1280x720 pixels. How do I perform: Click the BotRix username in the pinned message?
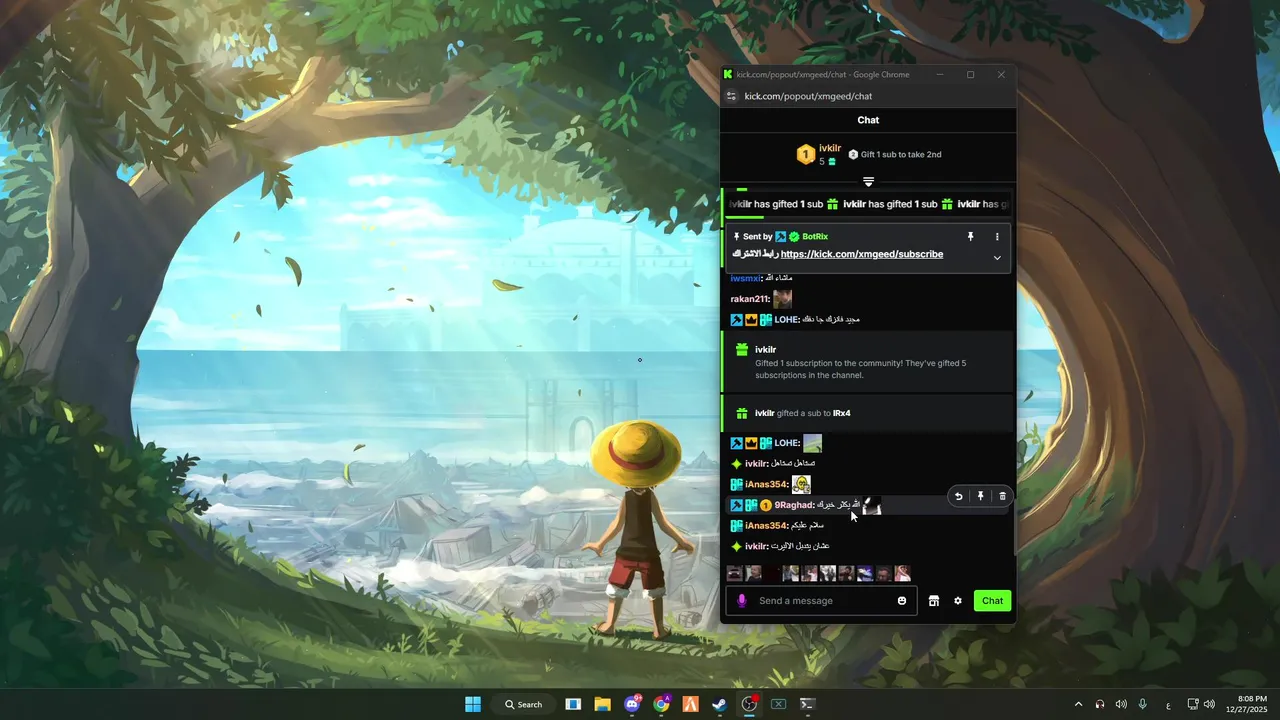(x=815, y=237)
